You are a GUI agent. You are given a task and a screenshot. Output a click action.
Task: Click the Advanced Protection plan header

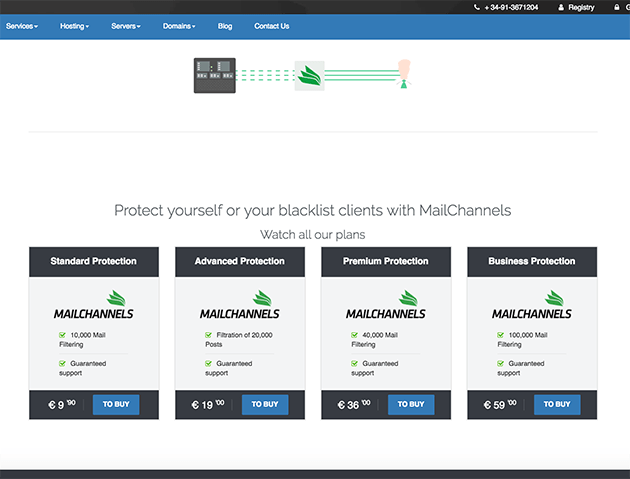[x=240, y=262]
